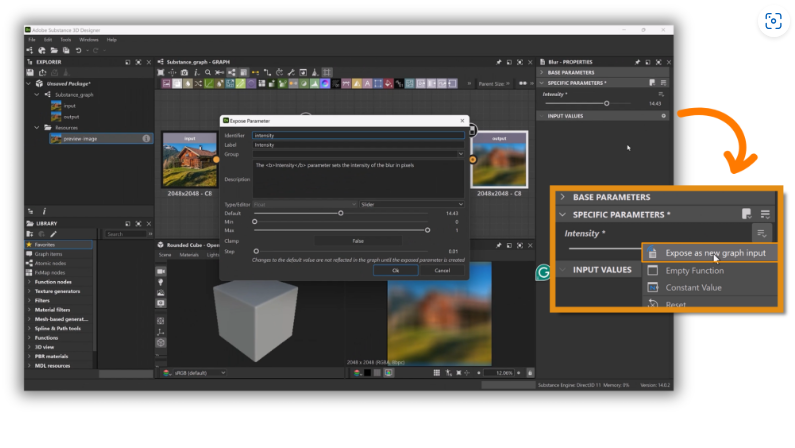
Task: Click into the Identifier input field
Action: pos(358,135)
